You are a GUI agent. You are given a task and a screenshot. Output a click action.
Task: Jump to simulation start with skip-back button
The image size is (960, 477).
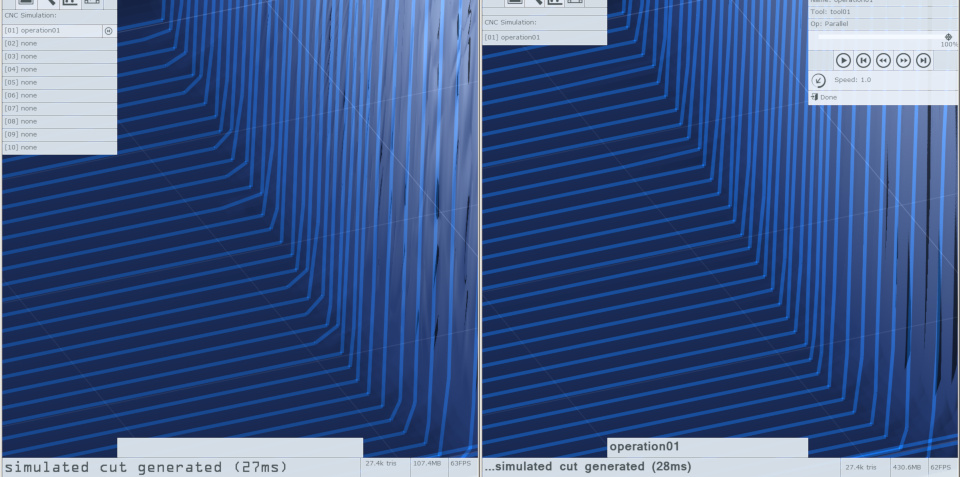click(863, 60)
